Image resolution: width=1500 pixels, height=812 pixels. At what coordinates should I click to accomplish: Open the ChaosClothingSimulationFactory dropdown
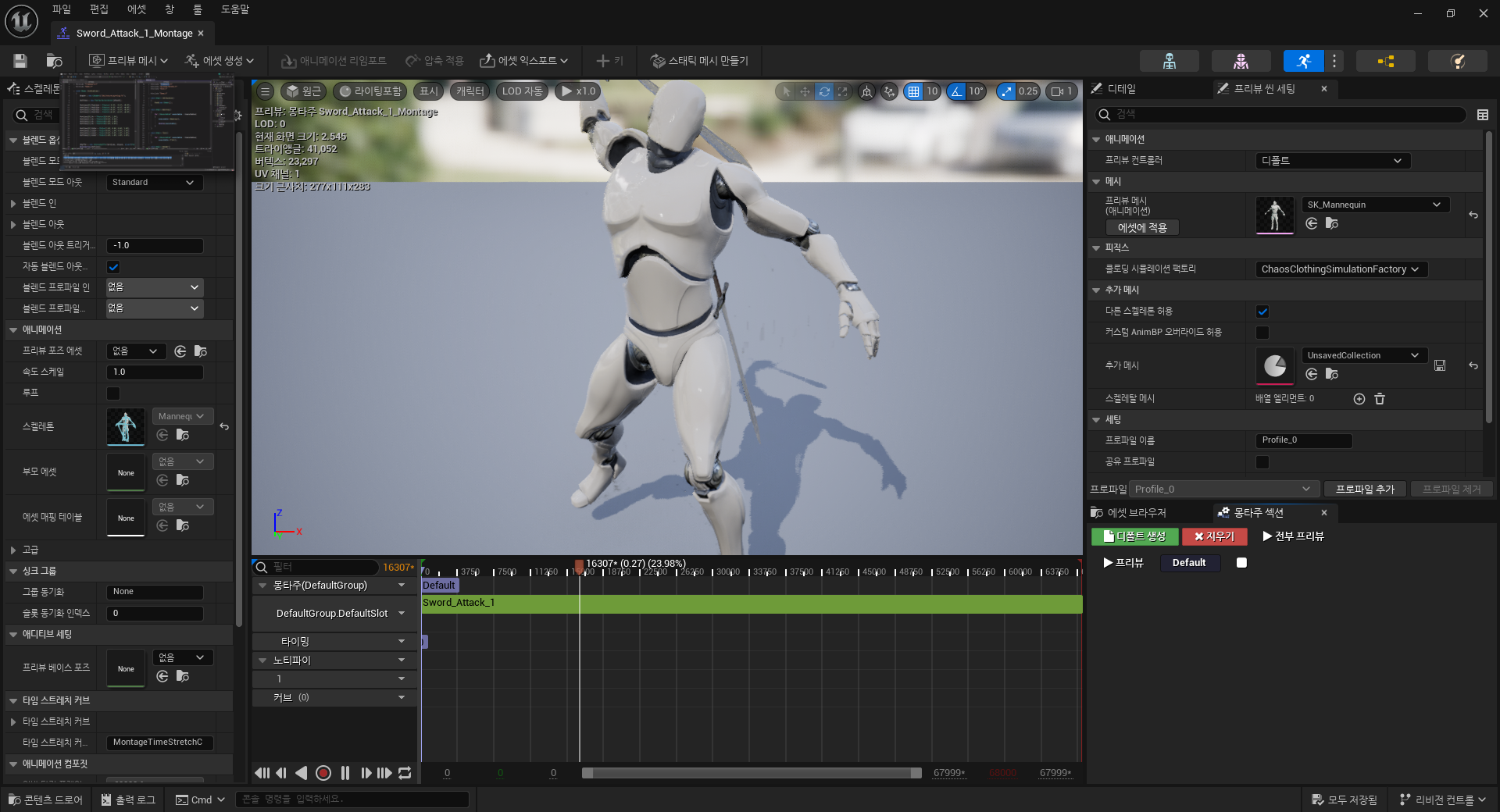[1341, 269]
